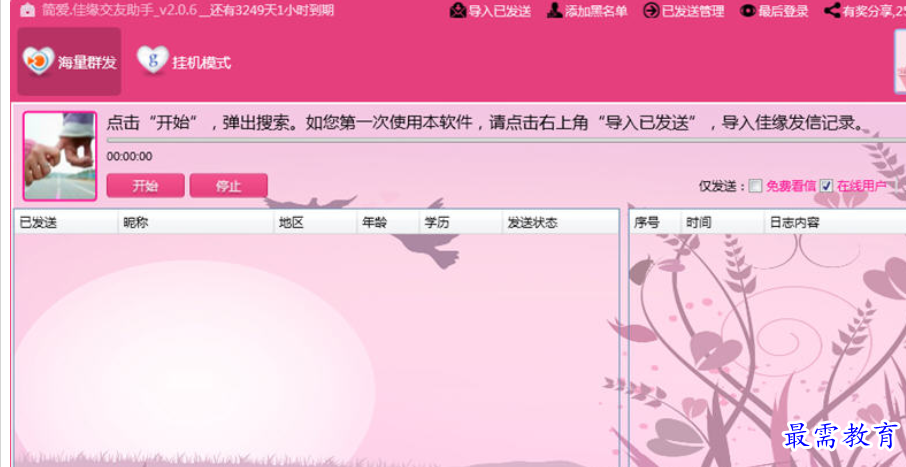
Task: Click the 添加黑名单 person icon
Action: [x=555, y=10]
